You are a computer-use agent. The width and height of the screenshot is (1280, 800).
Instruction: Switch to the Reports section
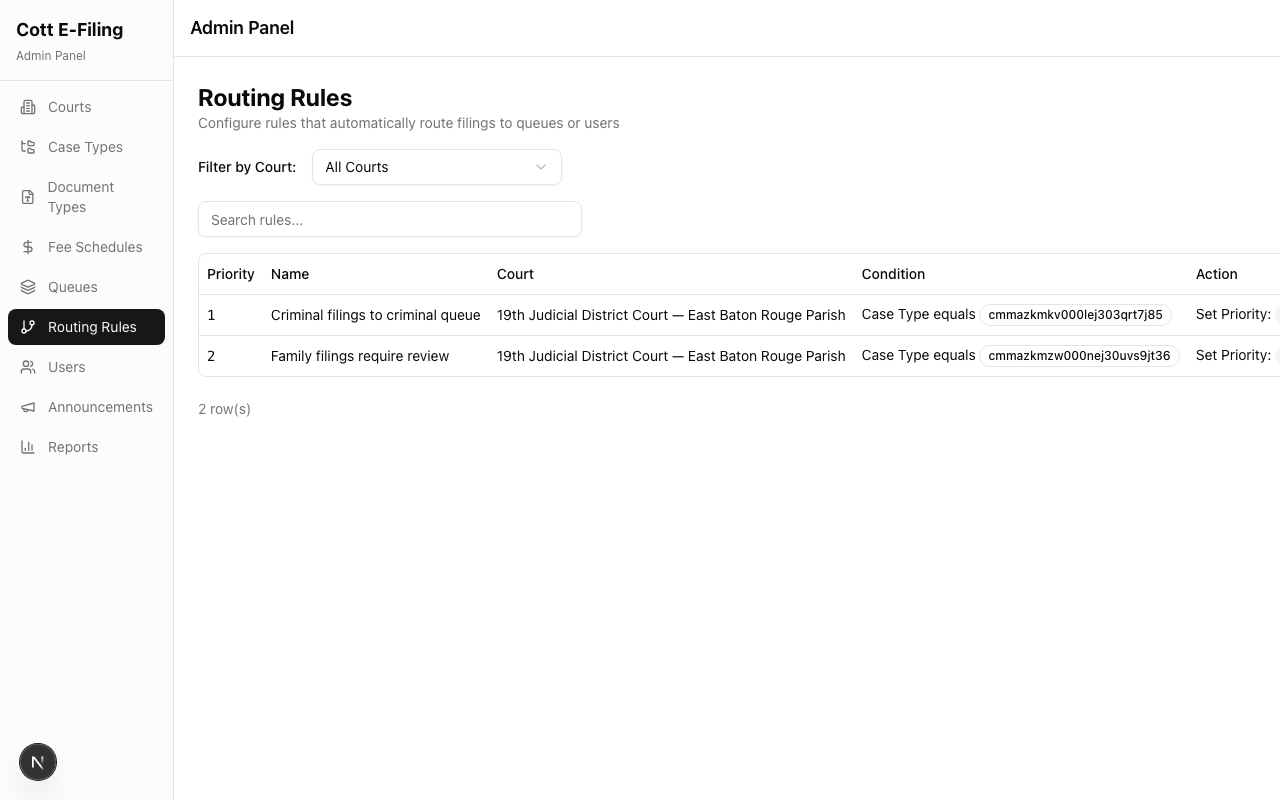(x=73, y=447)
